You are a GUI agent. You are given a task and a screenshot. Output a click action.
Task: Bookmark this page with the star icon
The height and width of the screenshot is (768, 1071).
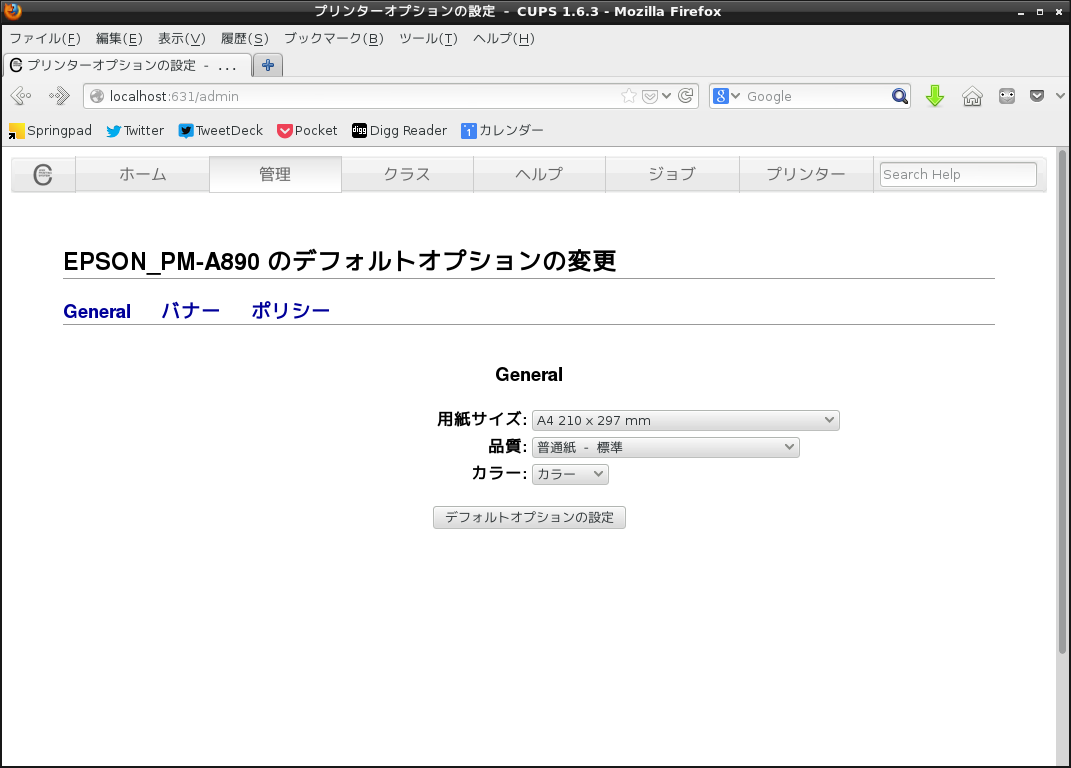629,96
